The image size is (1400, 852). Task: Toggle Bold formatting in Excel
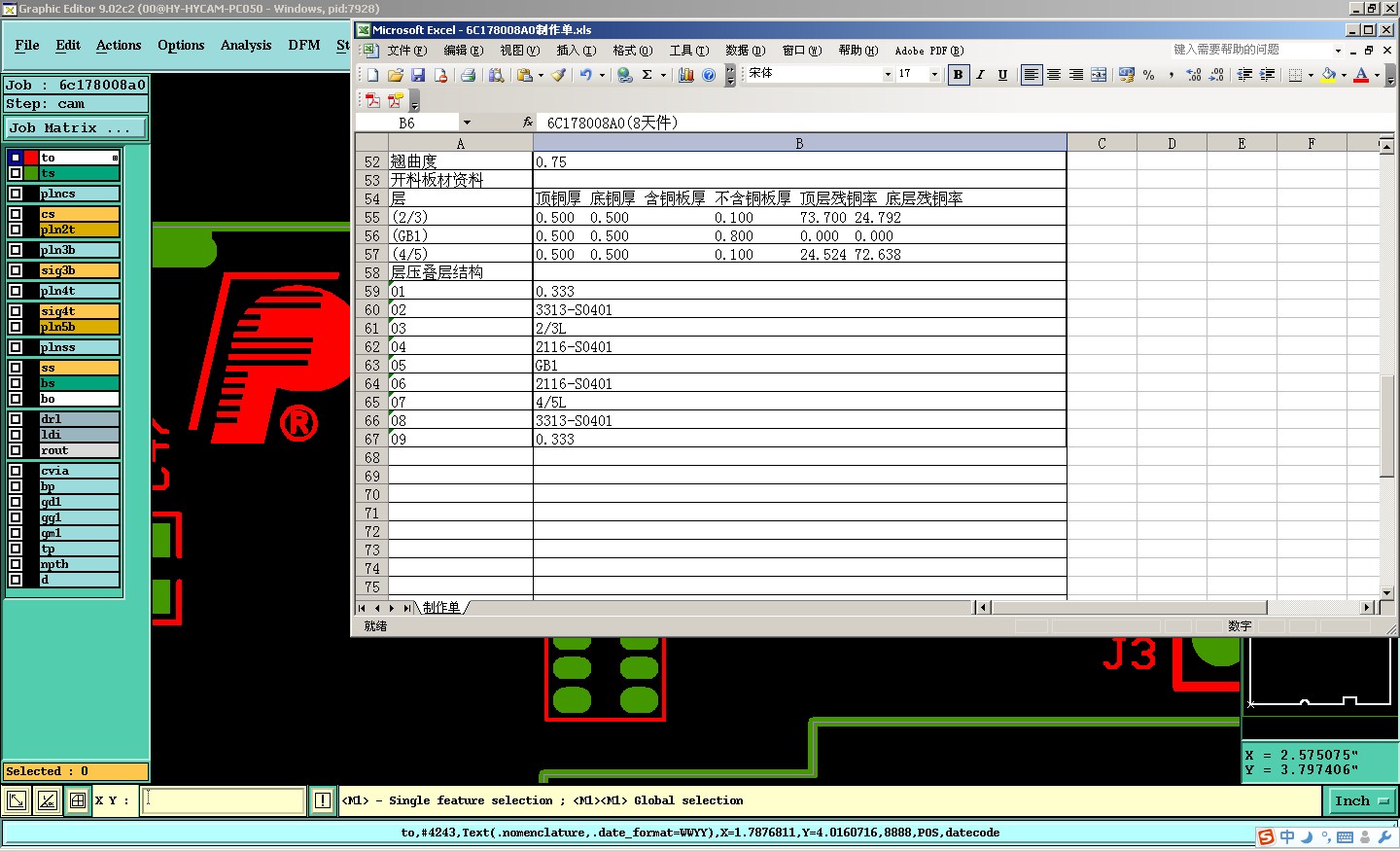click(x=958, y=75)
